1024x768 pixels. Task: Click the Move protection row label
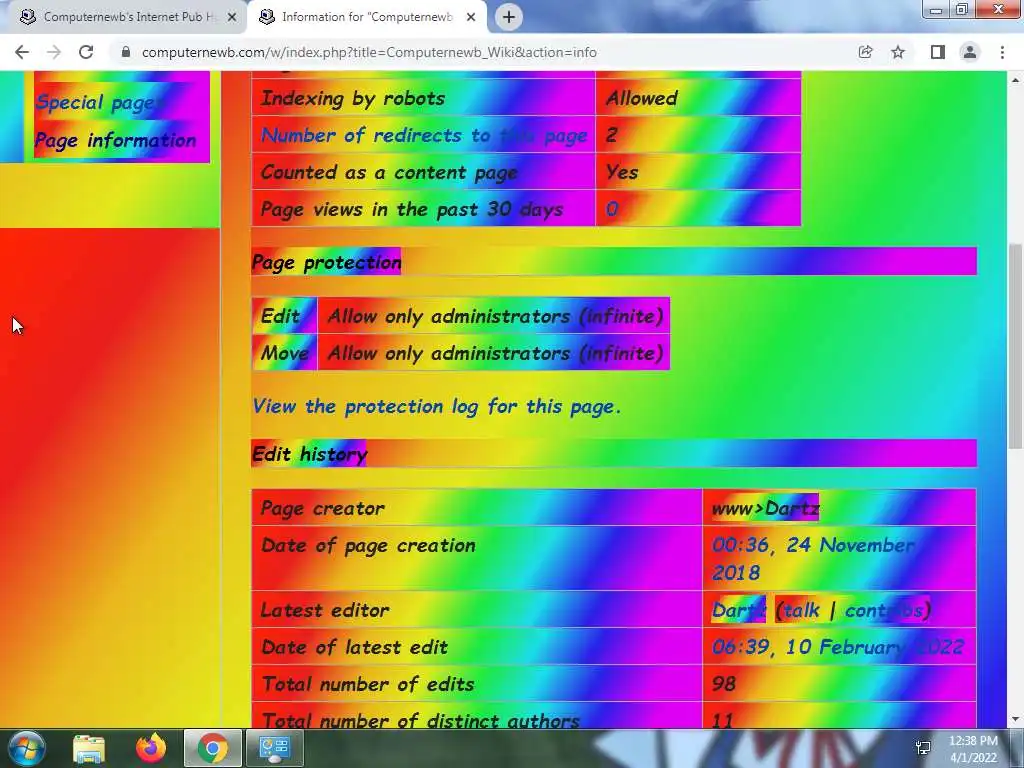(x=284, y=353)
